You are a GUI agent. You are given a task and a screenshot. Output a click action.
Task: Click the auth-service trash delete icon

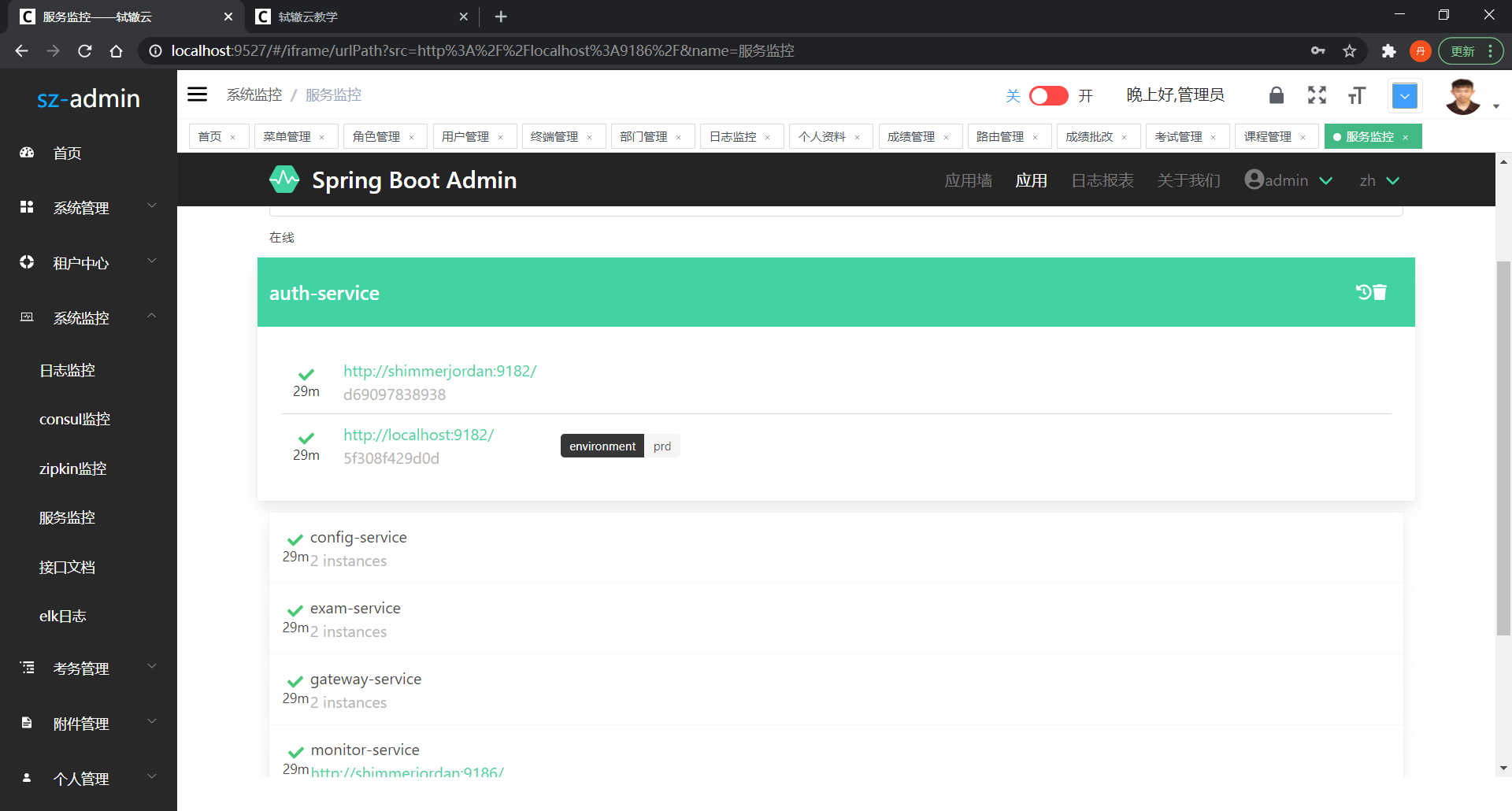pos(1380,292)
